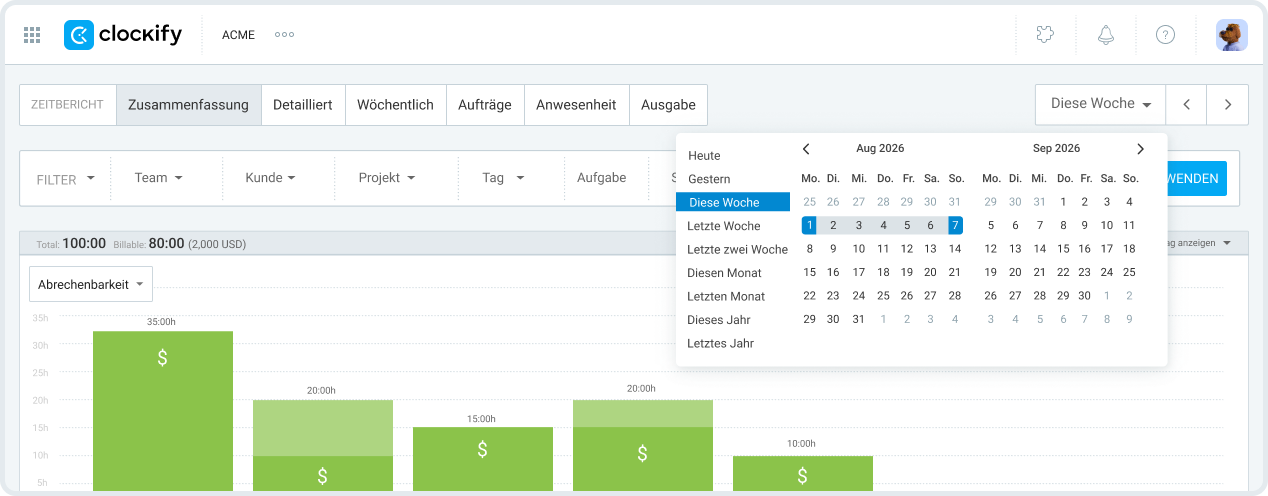Switch to the Anwesenheit tab
This screenshot has width=1268, height=496.
(x=576, y=105)
